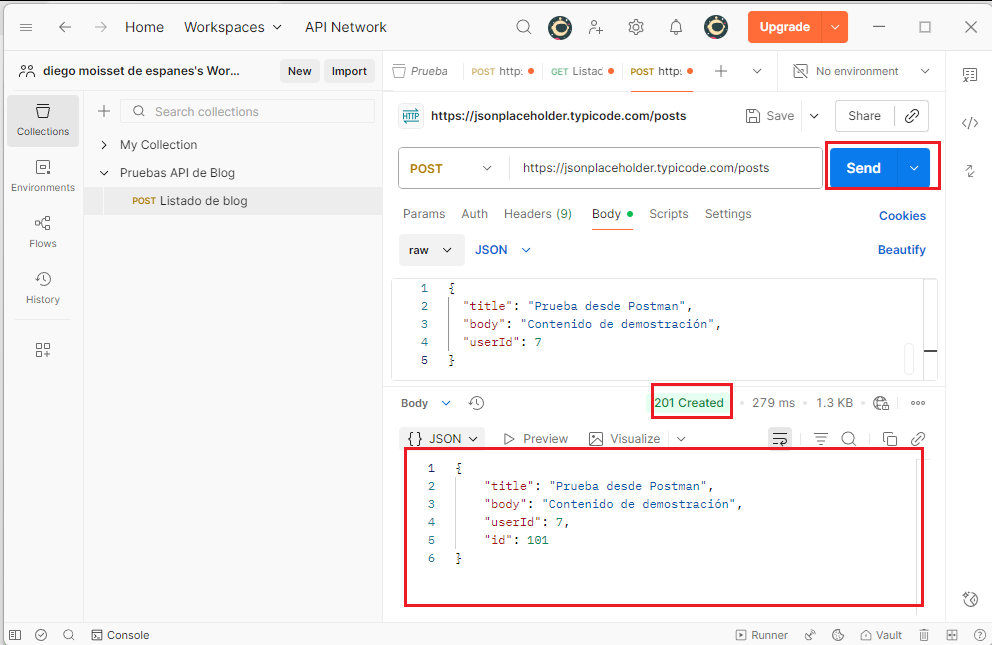Open the History sidebar panel
Screen dimensions: 992x645
click(x=43, y=288)
